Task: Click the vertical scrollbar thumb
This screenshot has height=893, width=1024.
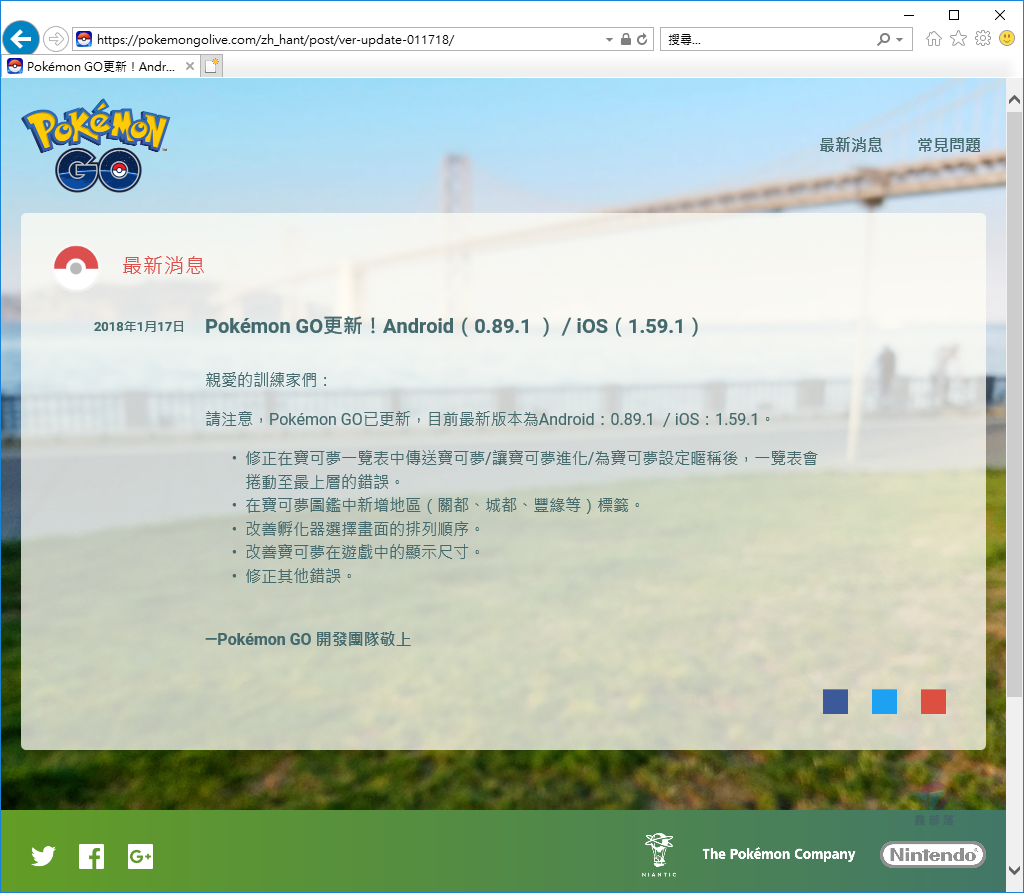Action: click(x=1014, y=405)
